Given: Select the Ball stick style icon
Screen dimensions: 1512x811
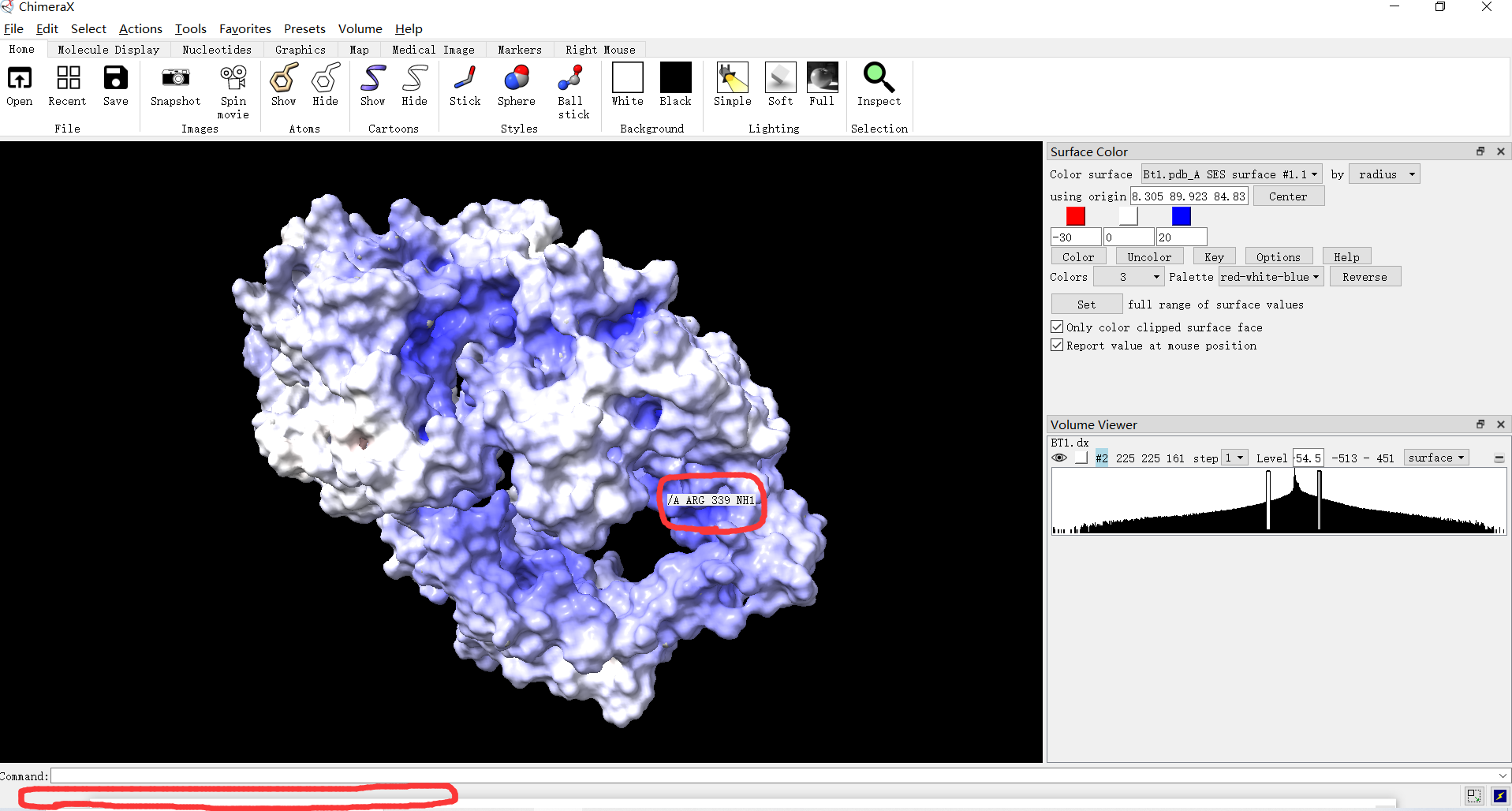Looking at the screenshot, I should 569,79.
